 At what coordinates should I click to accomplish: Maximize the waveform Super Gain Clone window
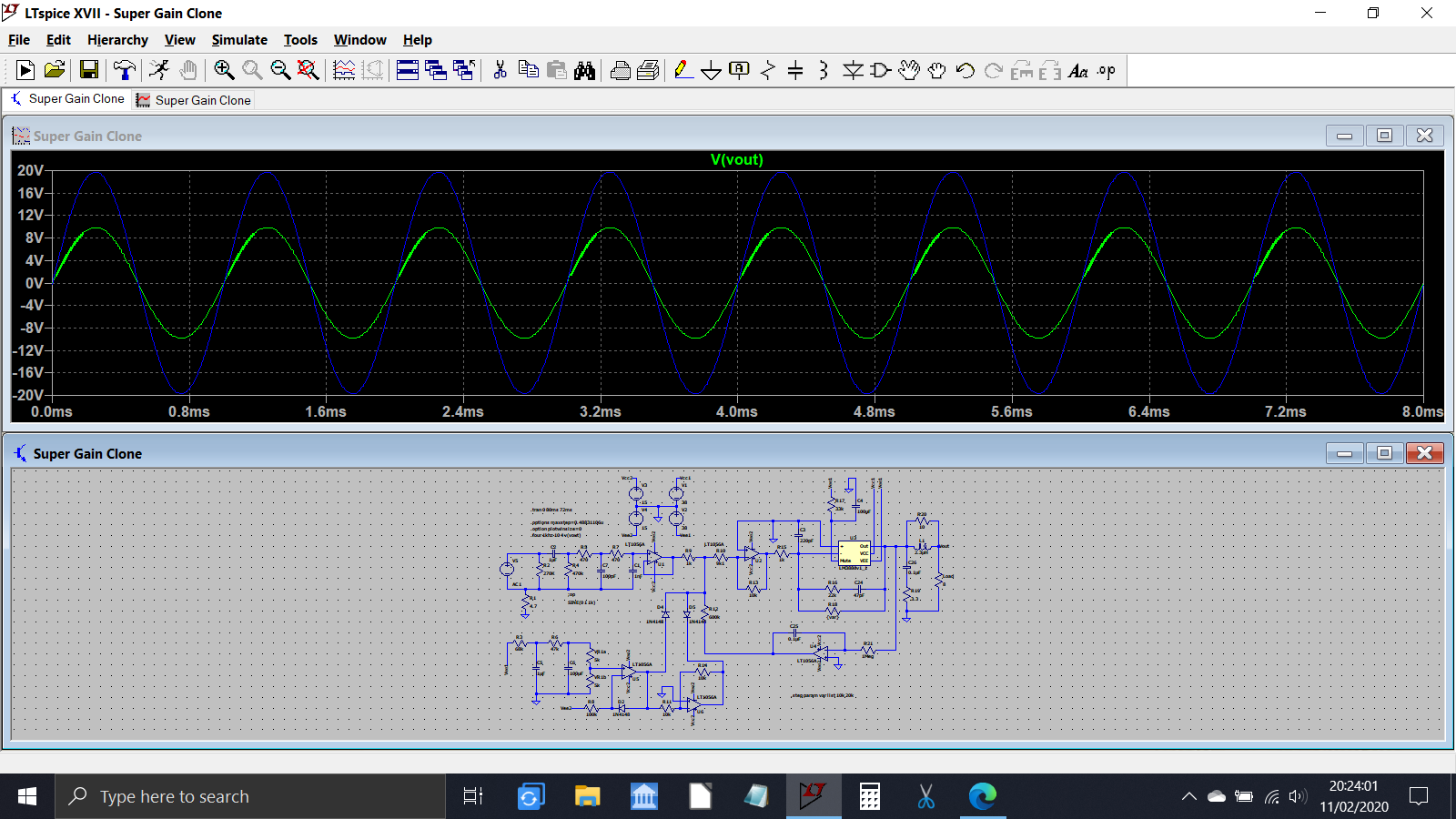1384,136
